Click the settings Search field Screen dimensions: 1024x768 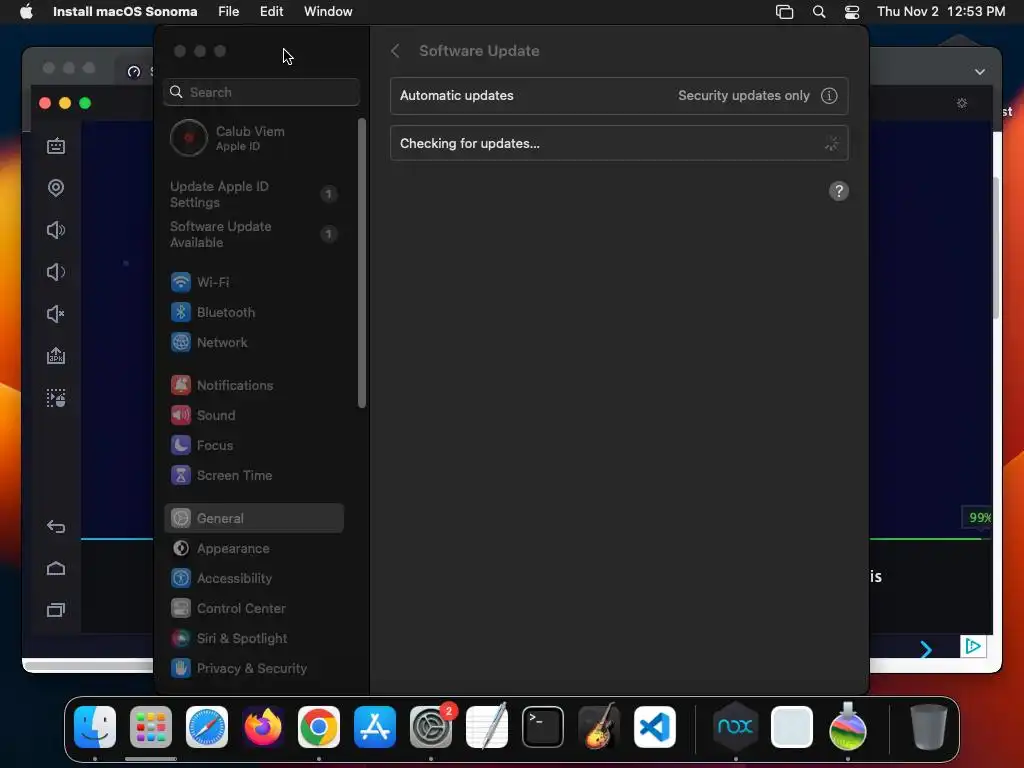click(261, 92)
